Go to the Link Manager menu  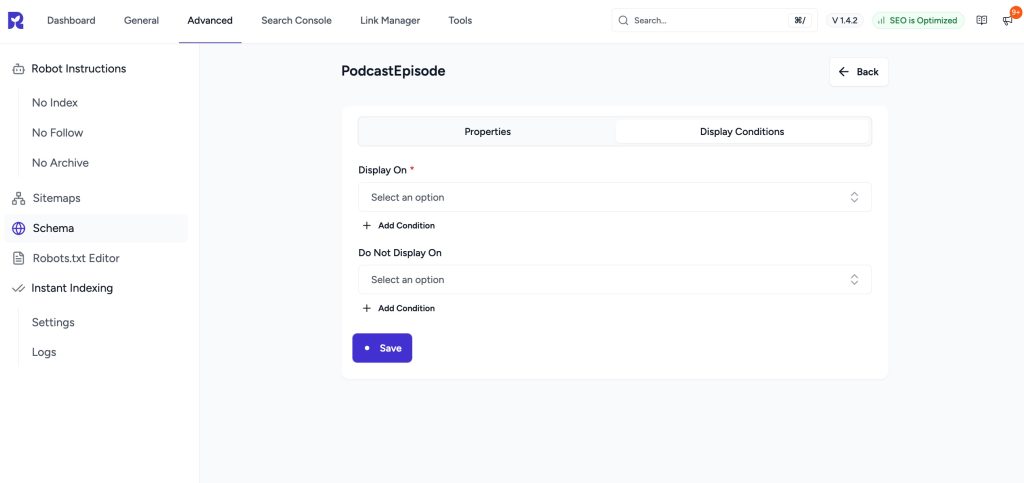click(x=390, y=20)
